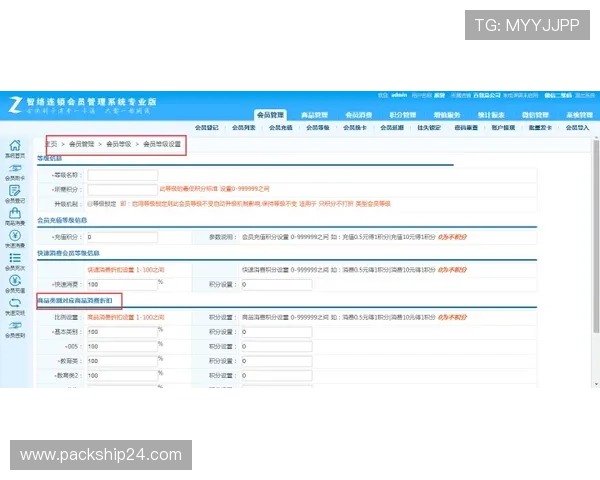Click the Z logo in the header

[x=15, y=104]
